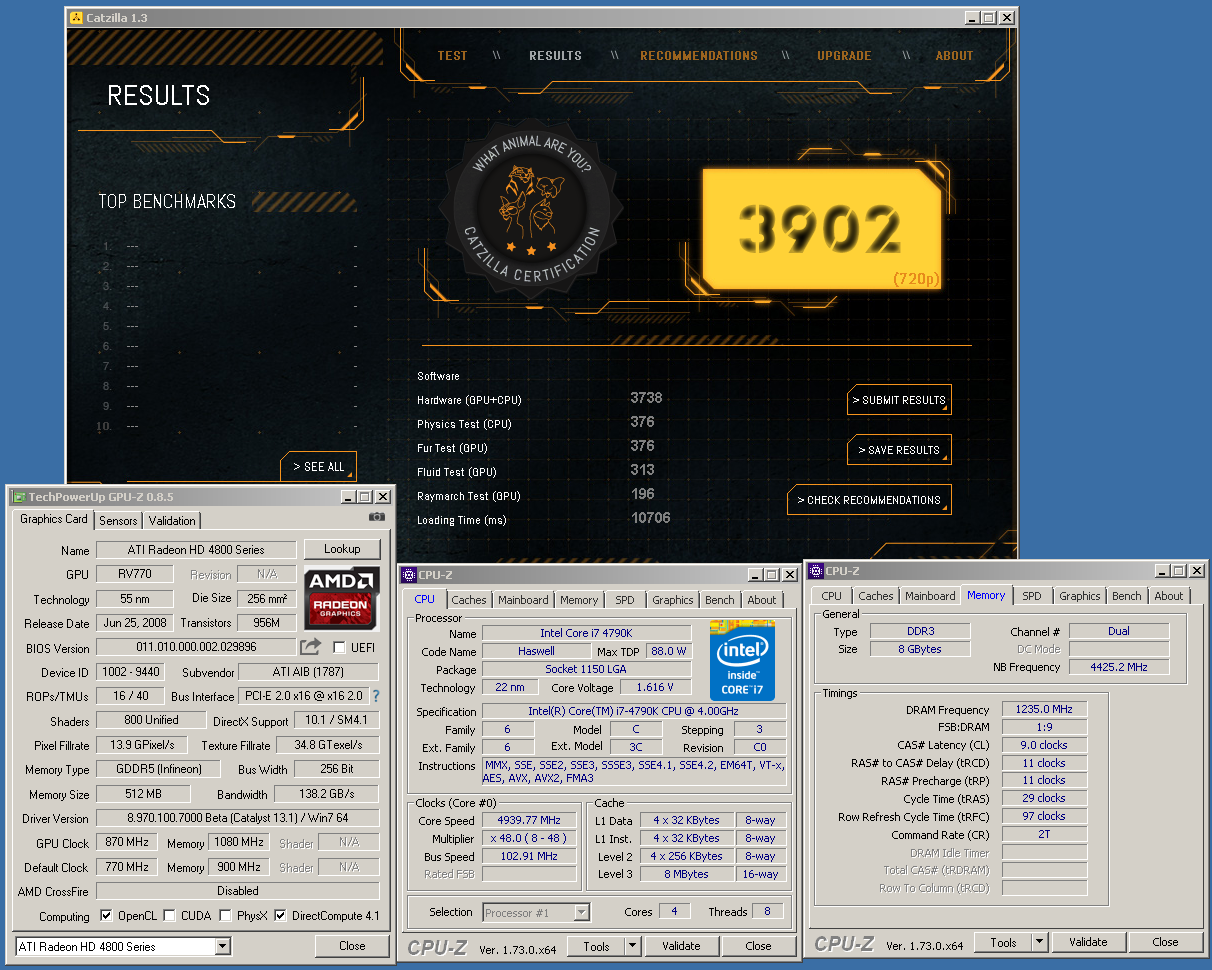Enable the PhysX checkbox
Viewport: 1212px width, 970px height.
pyautogui.click(x=226, y=916)
